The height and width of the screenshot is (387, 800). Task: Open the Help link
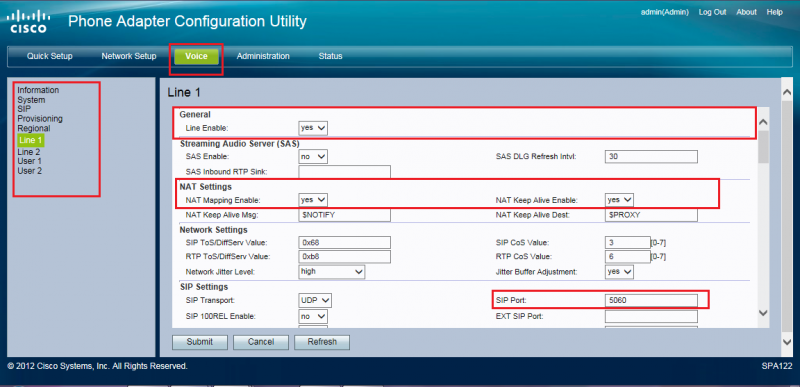click(774, 12)
